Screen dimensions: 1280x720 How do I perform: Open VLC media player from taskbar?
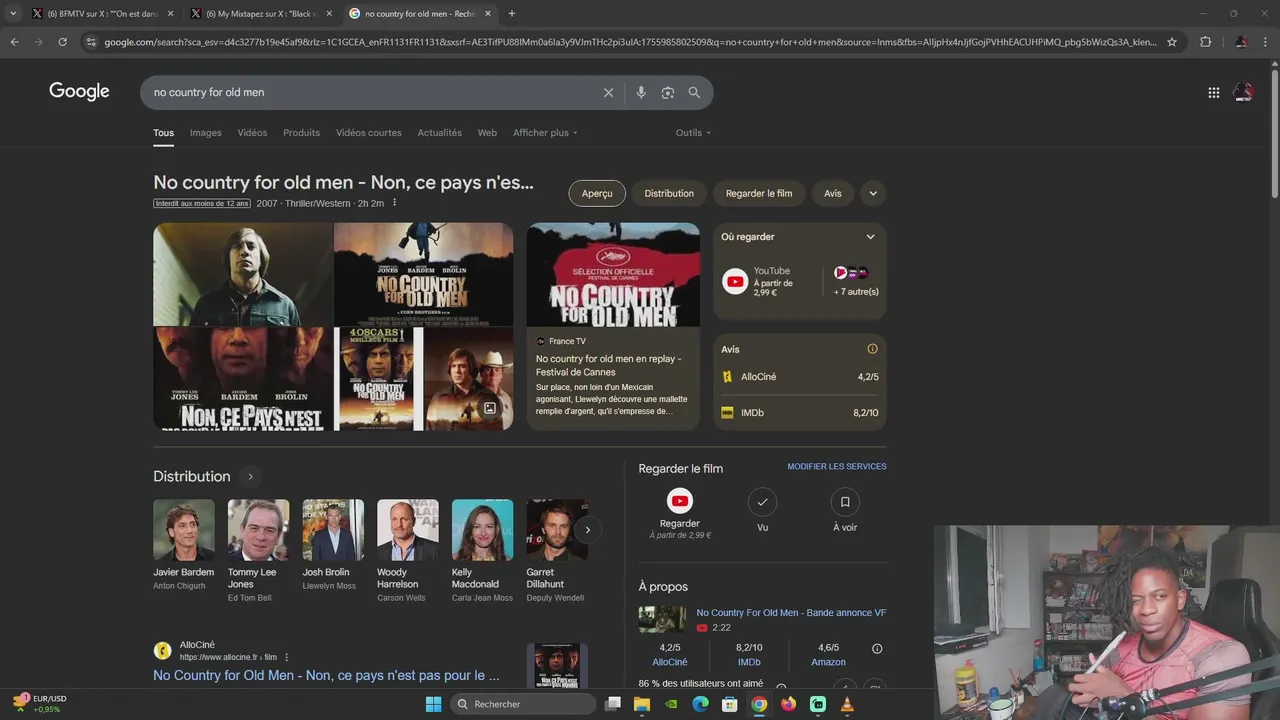[x=847, y=704]
